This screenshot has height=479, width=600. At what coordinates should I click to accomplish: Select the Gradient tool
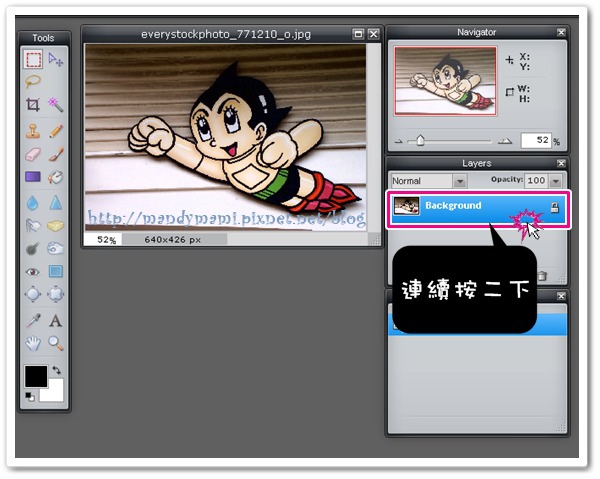33,176
